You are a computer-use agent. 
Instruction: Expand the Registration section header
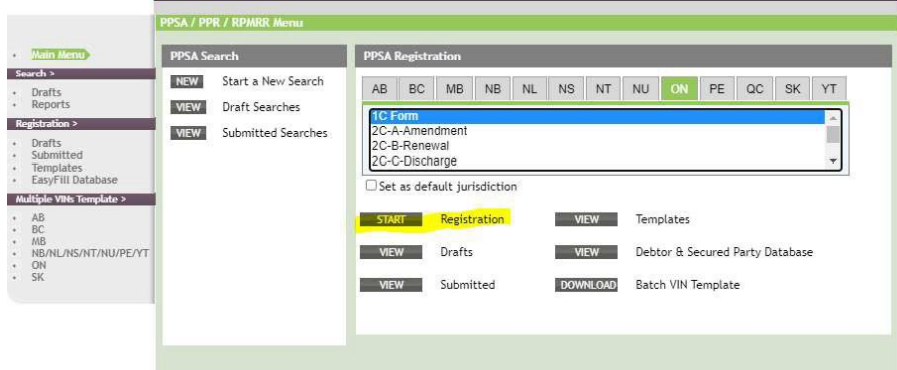[x=81, y=124]
